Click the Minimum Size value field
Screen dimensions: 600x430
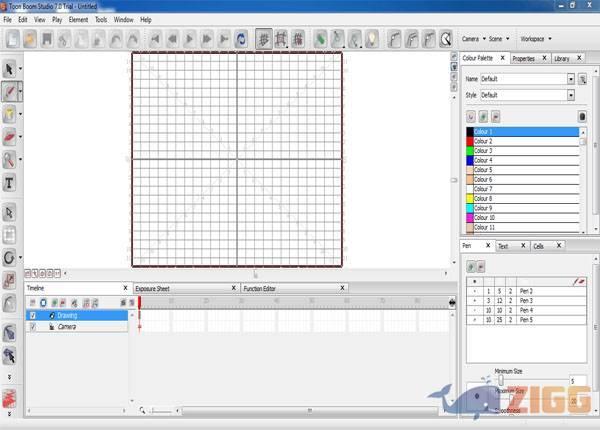tap(578, 381)
